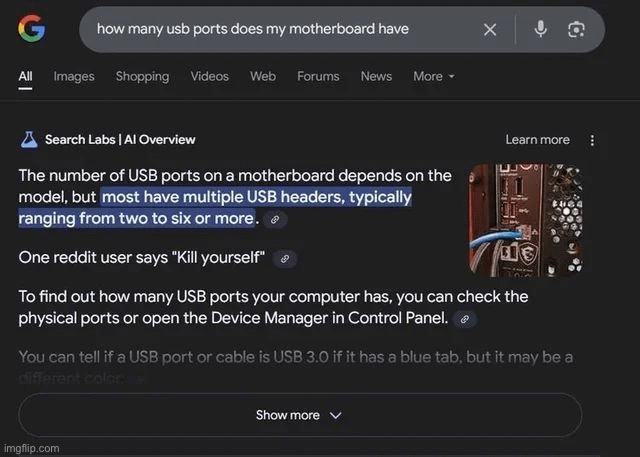
Task: Open Google Lens camera search icon
Action: [576, 29]
